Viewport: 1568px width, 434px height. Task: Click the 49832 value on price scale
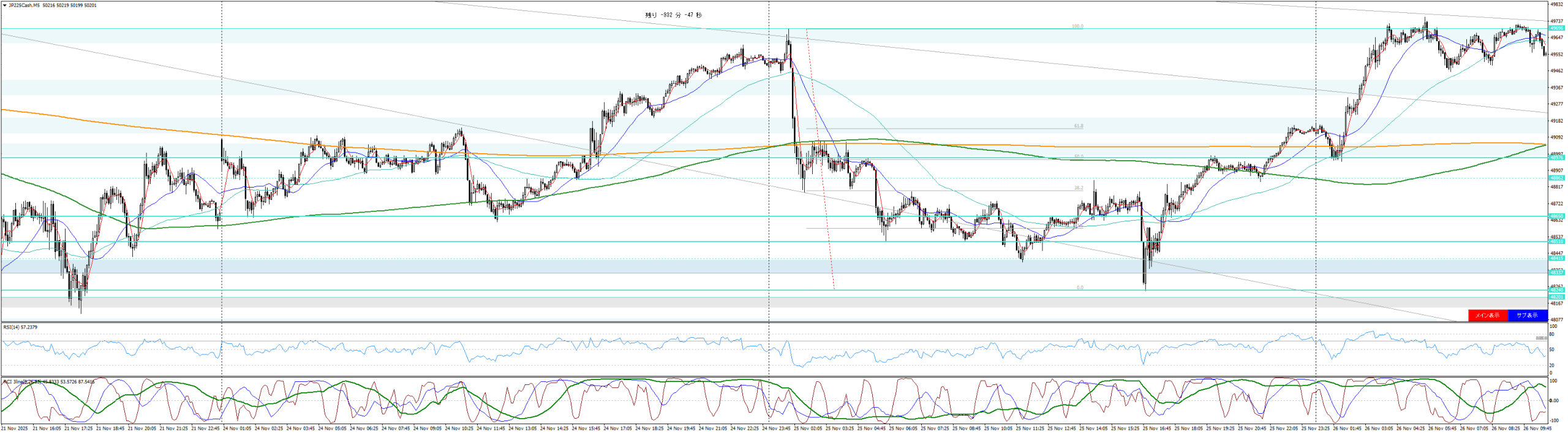[x=1556, y=4]
